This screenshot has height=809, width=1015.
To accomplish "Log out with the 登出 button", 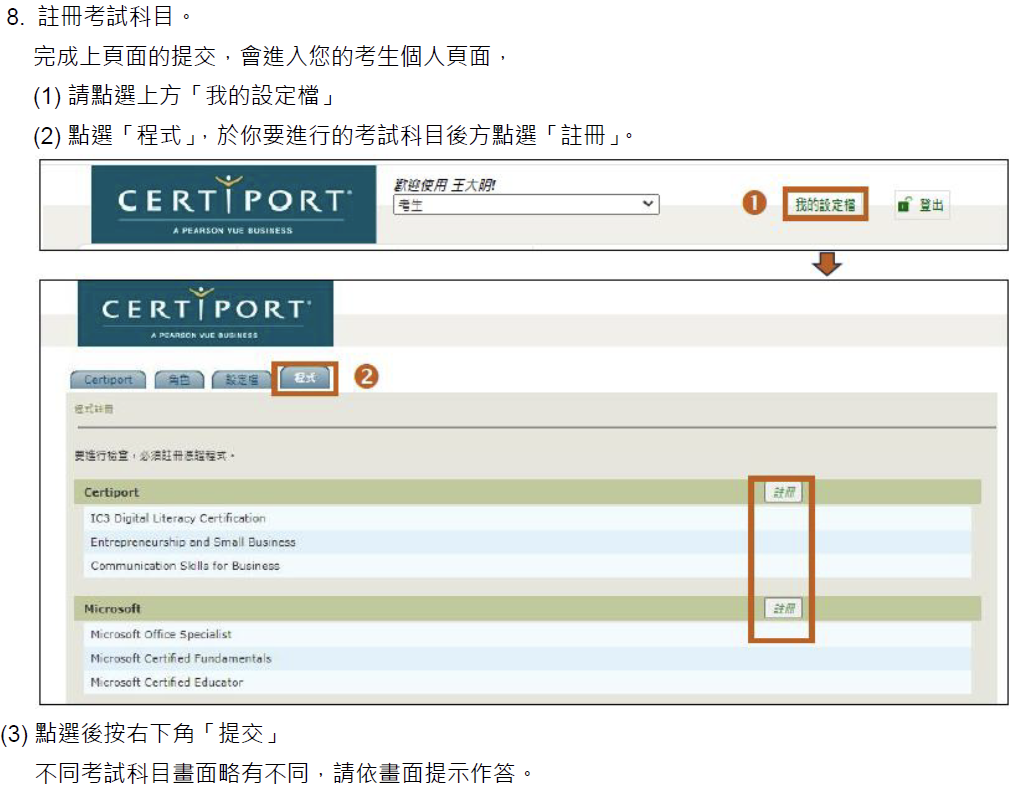I will point(922,205).
